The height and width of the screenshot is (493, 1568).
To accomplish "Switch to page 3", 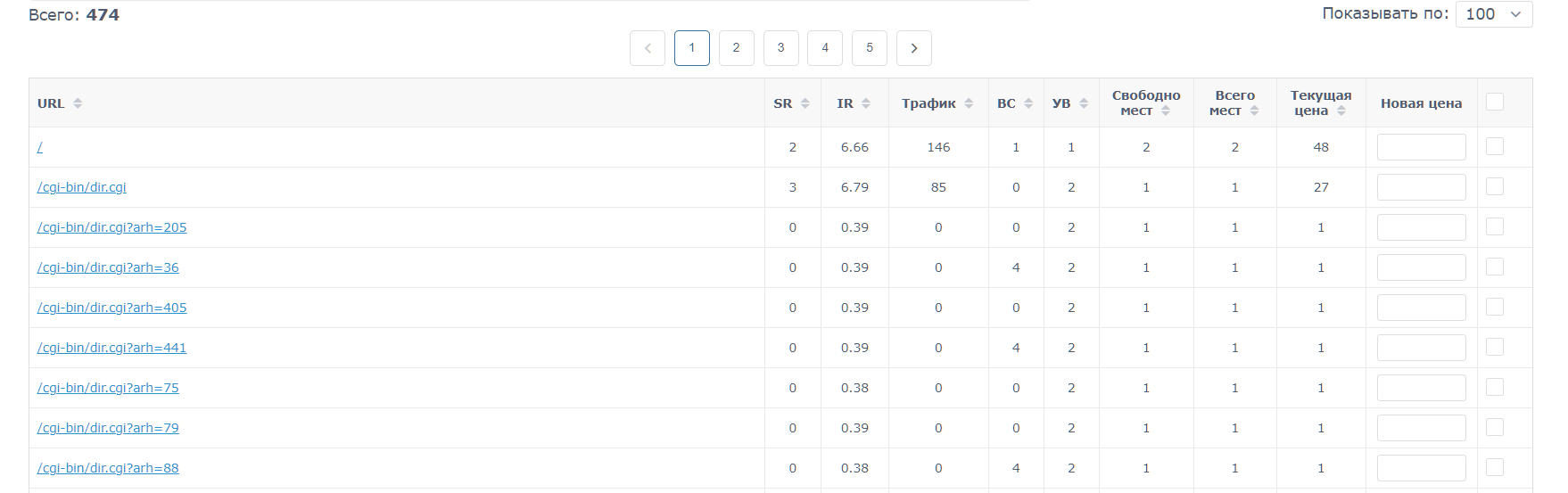I will [x=781, y=48].
